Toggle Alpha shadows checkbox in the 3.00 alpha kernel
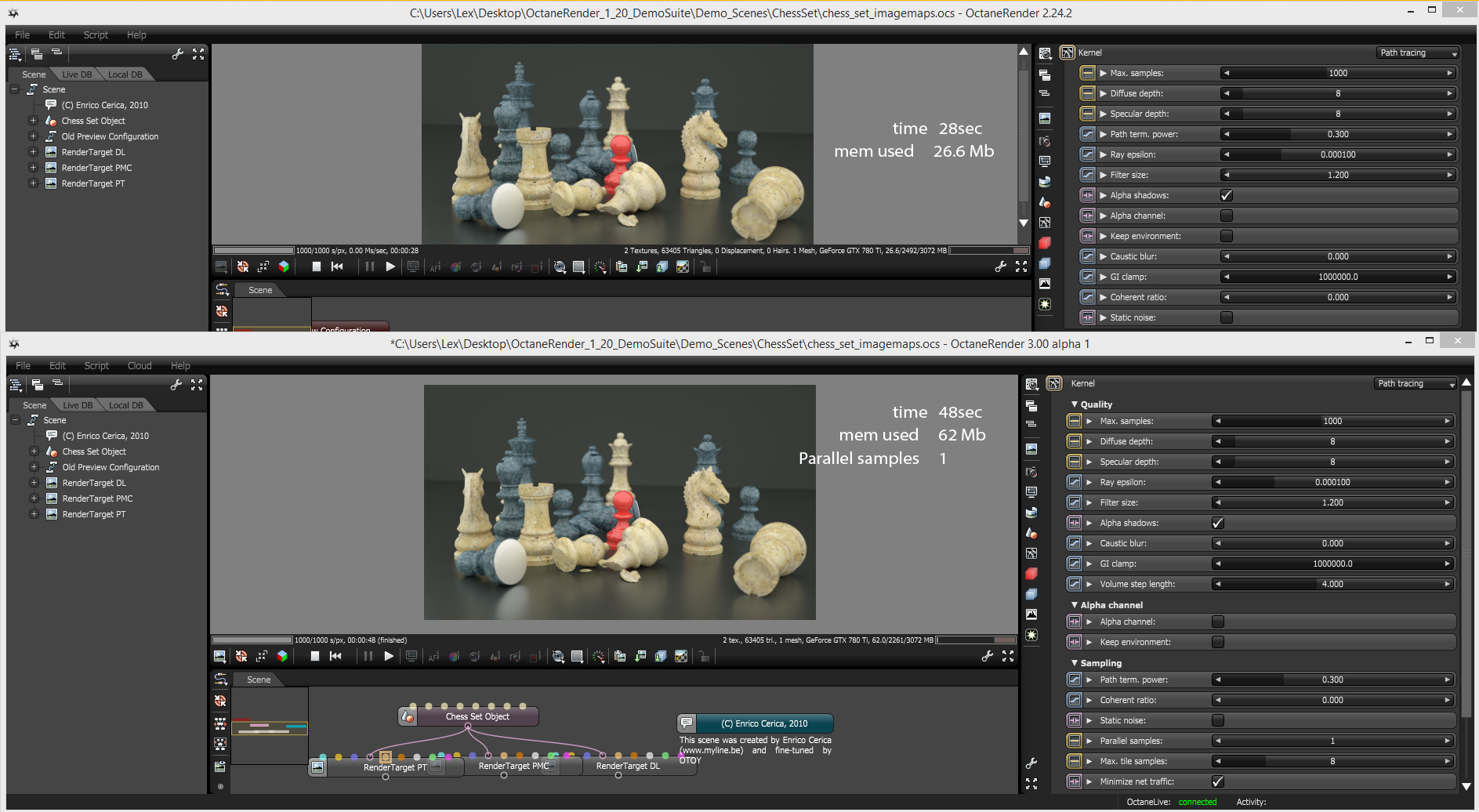The image size is (1479, 812). tap(1217, 523)
